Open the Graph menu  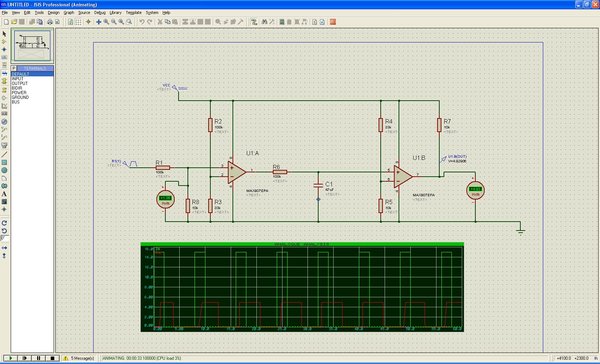69,13
